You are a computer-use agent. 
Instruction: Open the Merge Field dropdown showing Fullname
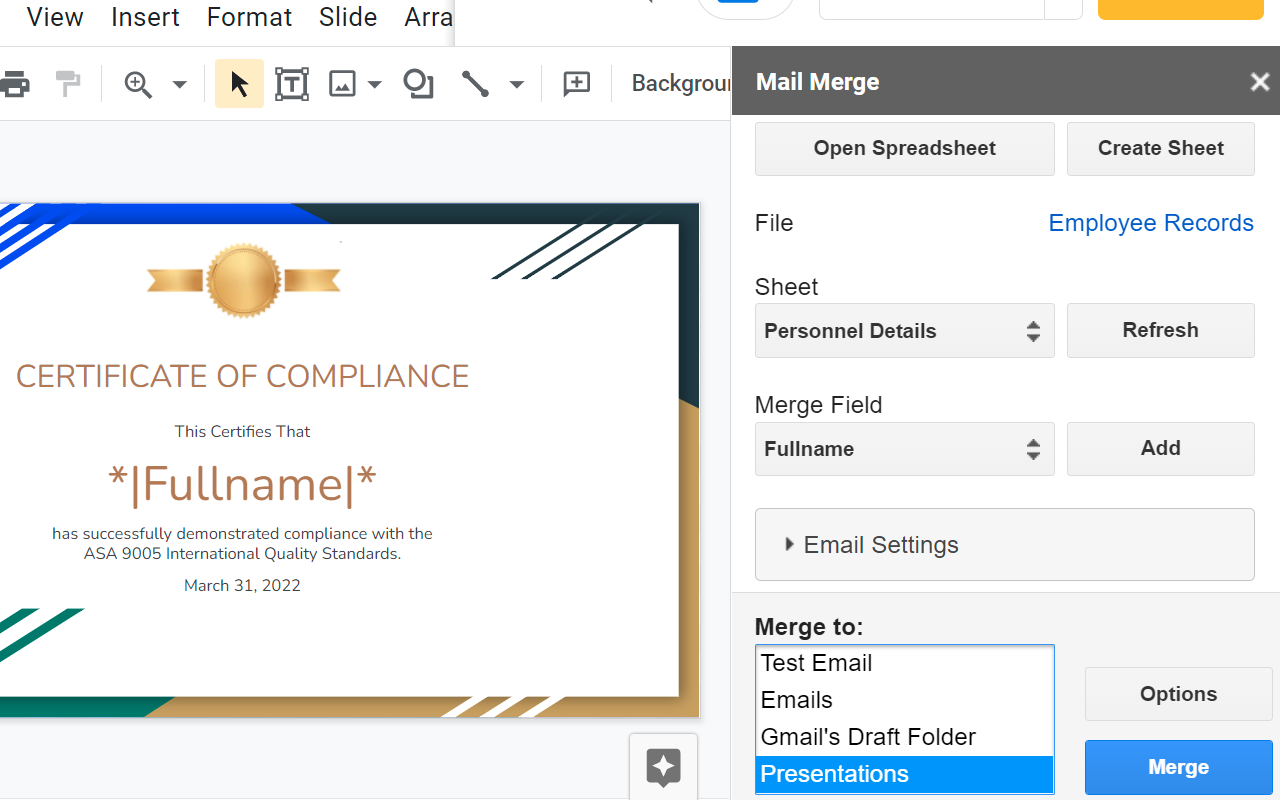coord(904,449)
